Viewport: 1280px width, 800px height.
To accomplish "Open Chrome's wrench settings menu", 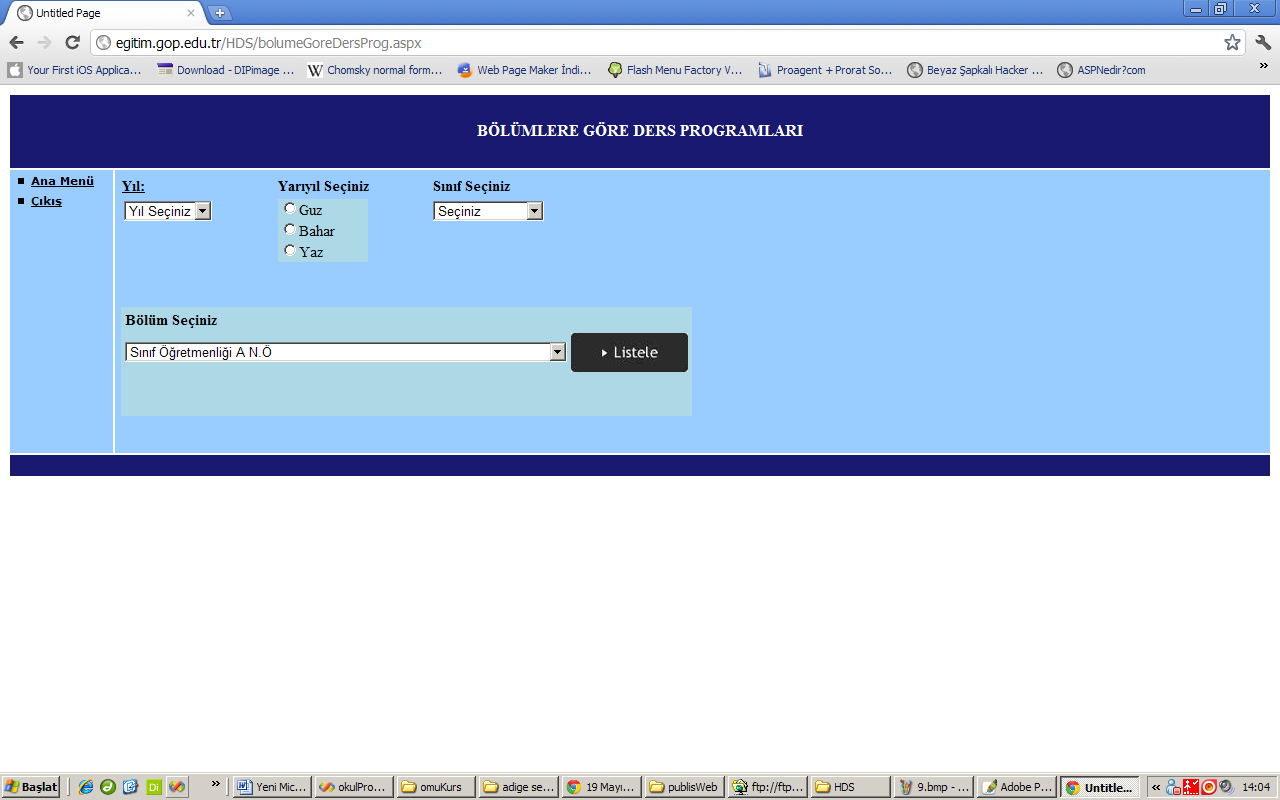I will 1263,42.
